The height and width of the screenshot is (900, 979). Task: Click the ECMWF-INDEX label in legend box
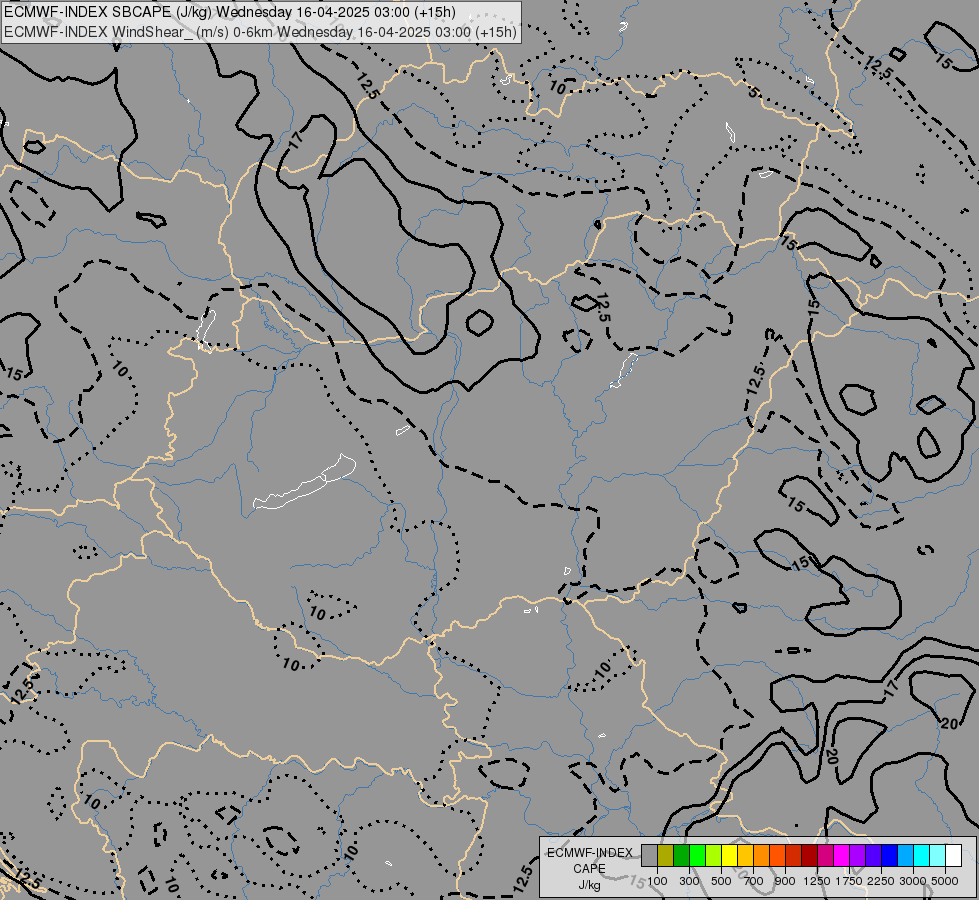pyautogui.click(x=589, y=853)
